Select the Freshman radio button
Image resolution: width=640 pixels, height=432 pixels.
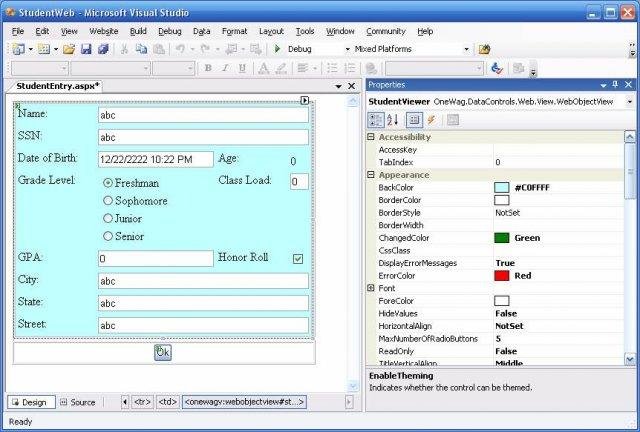108,183
